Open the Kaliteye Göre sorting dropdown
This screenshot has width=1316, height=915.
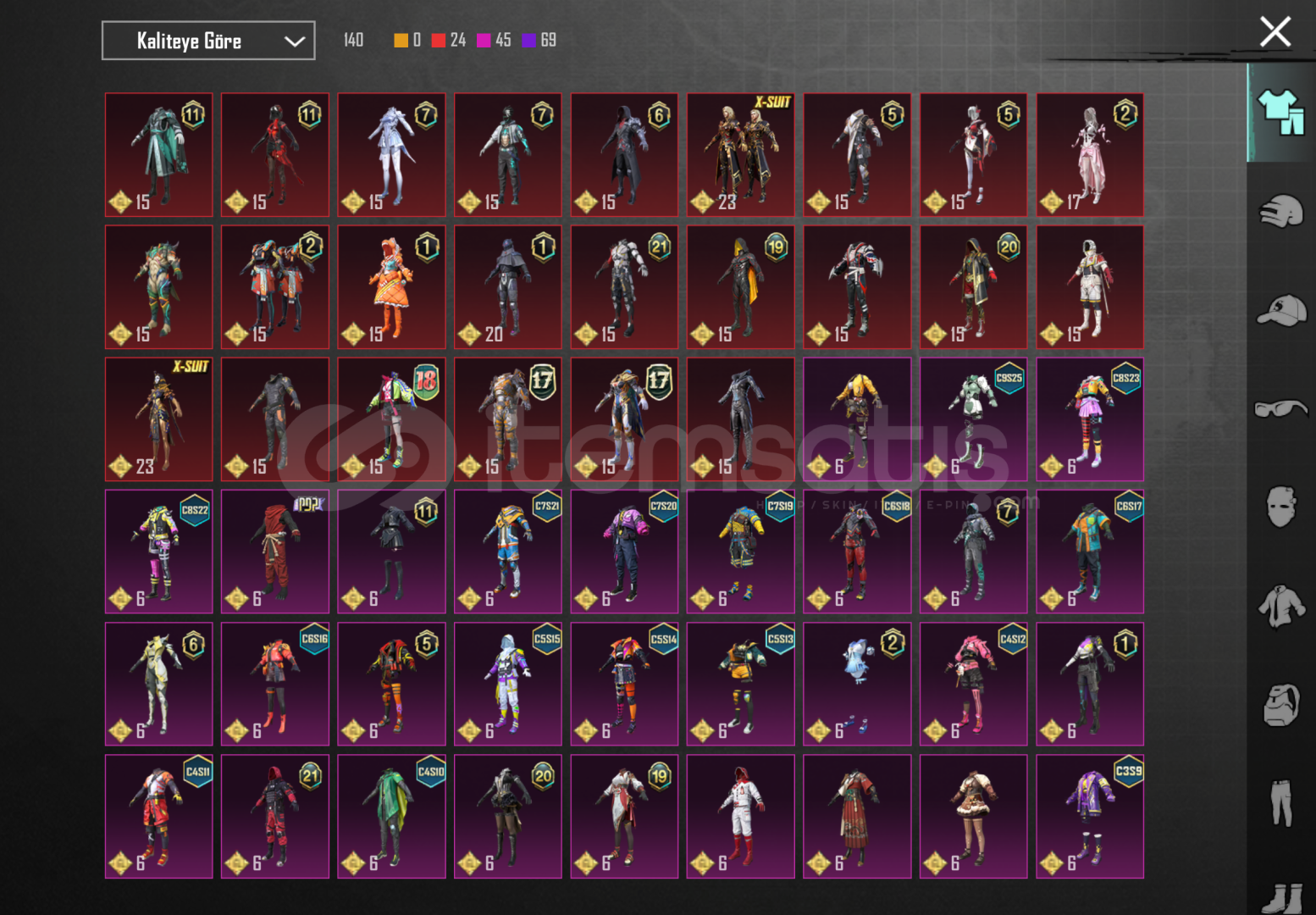208,41
